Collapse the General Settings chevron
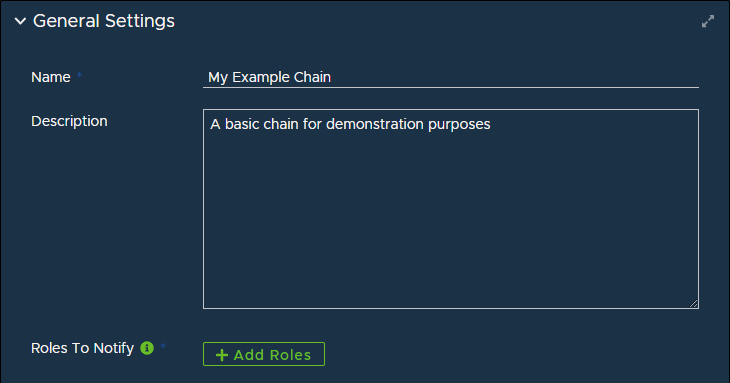 click(x=20, y=21)
